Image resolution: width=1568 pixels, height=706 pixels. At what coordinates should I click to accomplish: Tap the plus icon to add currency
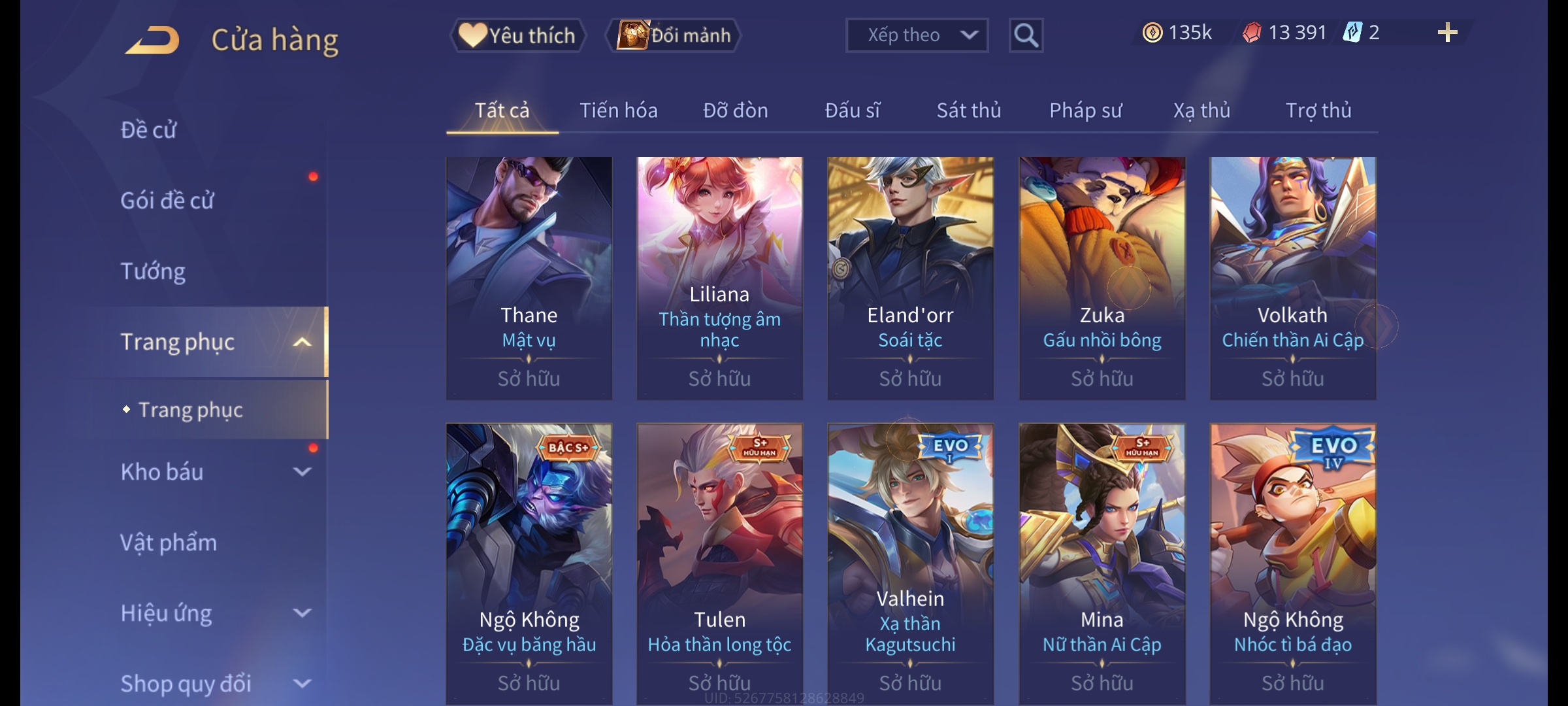tap(1447, 33)
